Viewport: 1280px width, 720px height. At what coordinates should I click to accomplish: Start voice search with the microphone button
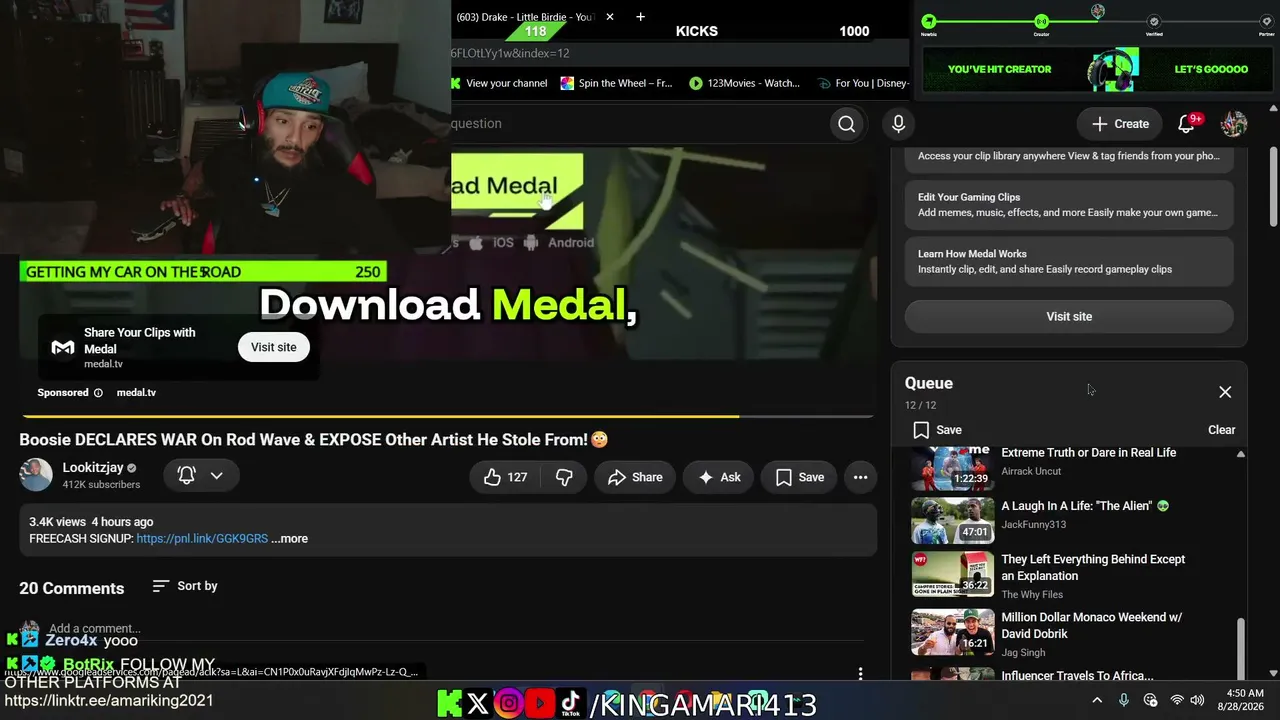[x=898, y=124]
